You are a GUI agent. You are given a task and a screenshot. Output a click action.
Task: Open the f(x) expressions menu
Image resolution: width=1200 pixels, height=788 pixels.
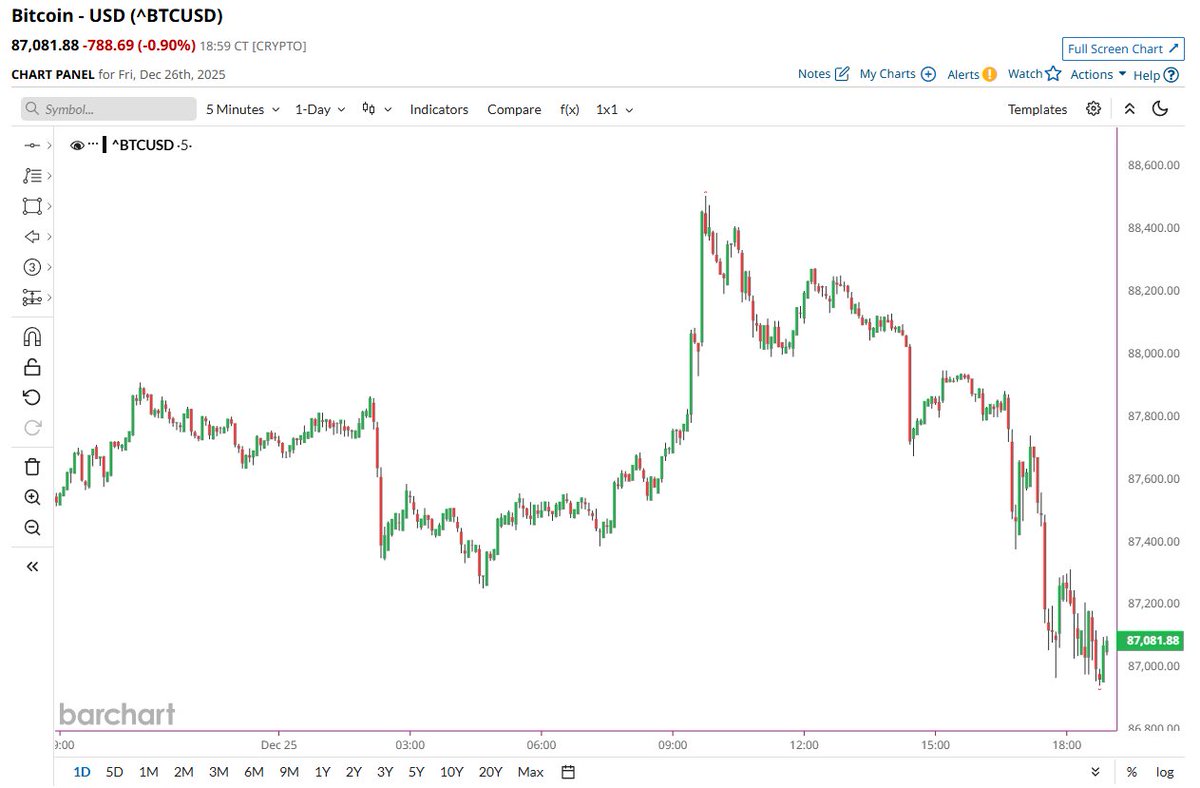(x=569, y=109)
